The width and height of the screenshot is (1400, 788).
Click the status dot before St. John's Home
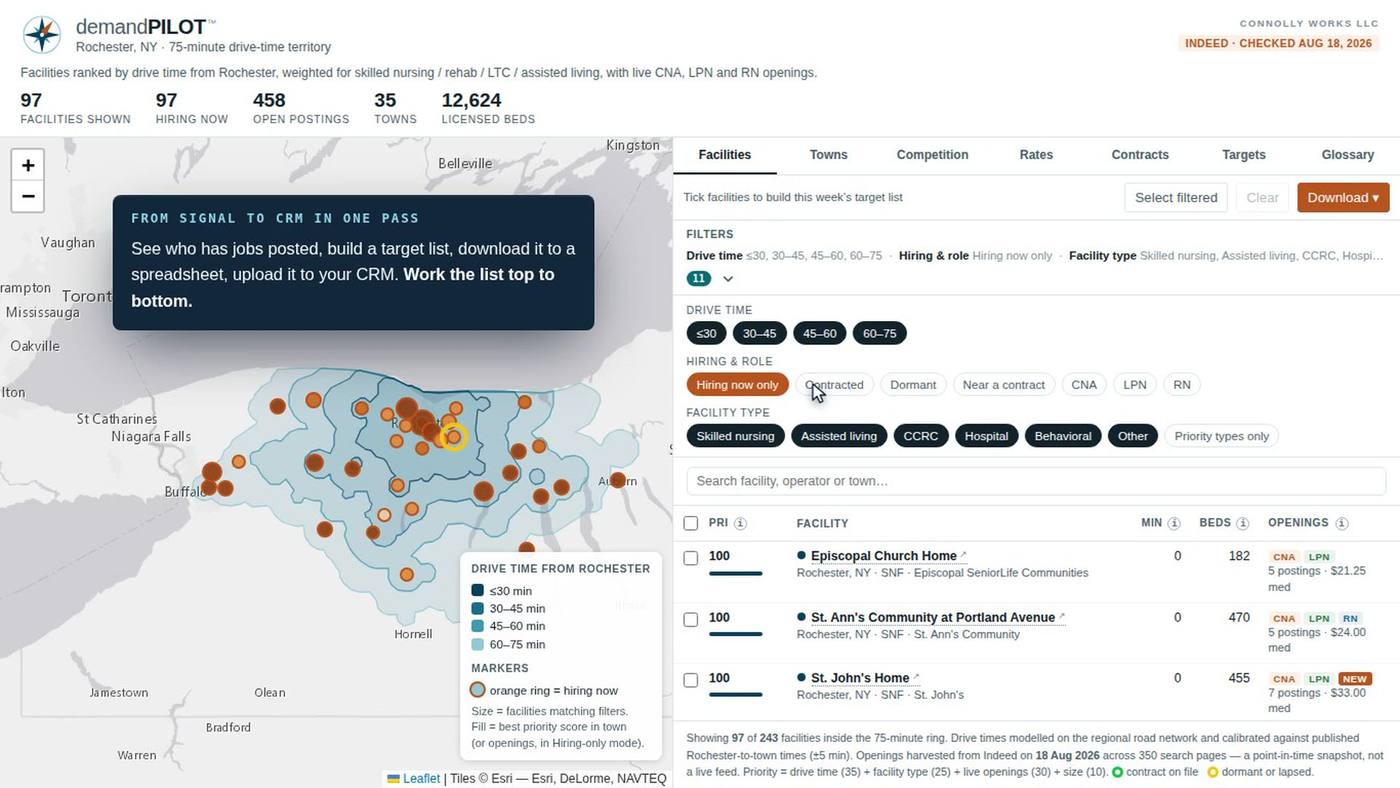click(801, 677)
